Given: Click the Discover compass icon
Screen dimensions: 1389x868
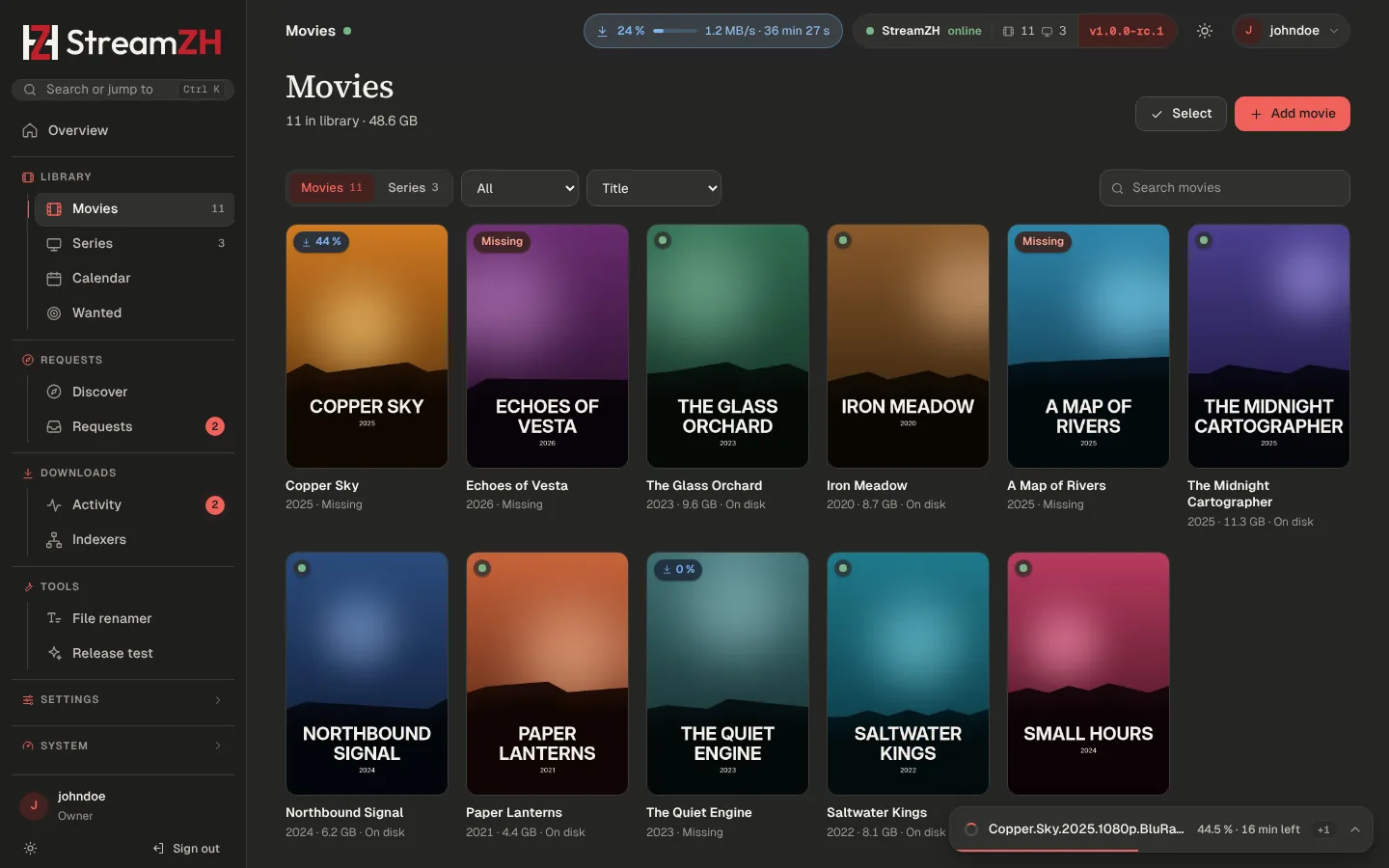Looking at the screenshot, I should pos(54,392).
